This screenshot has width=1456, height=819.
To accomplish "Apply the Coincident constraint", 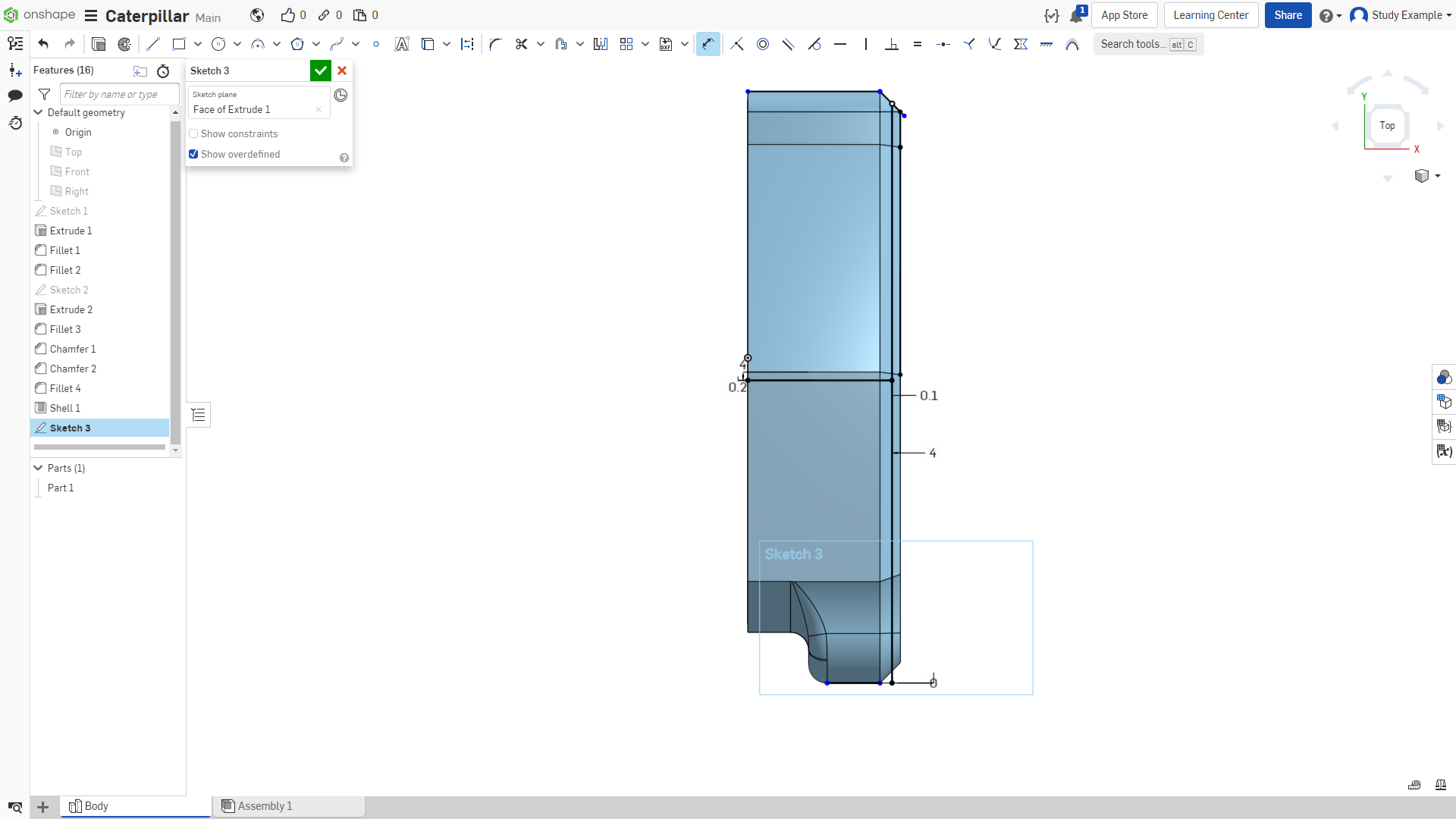I will 737,44.
